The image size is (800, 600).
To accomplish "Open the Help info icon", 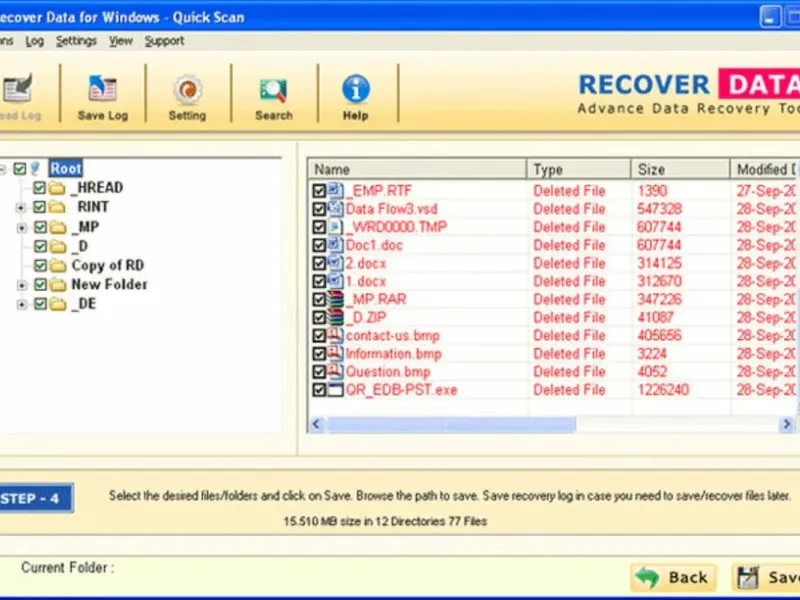I will (x=356, y=89).
